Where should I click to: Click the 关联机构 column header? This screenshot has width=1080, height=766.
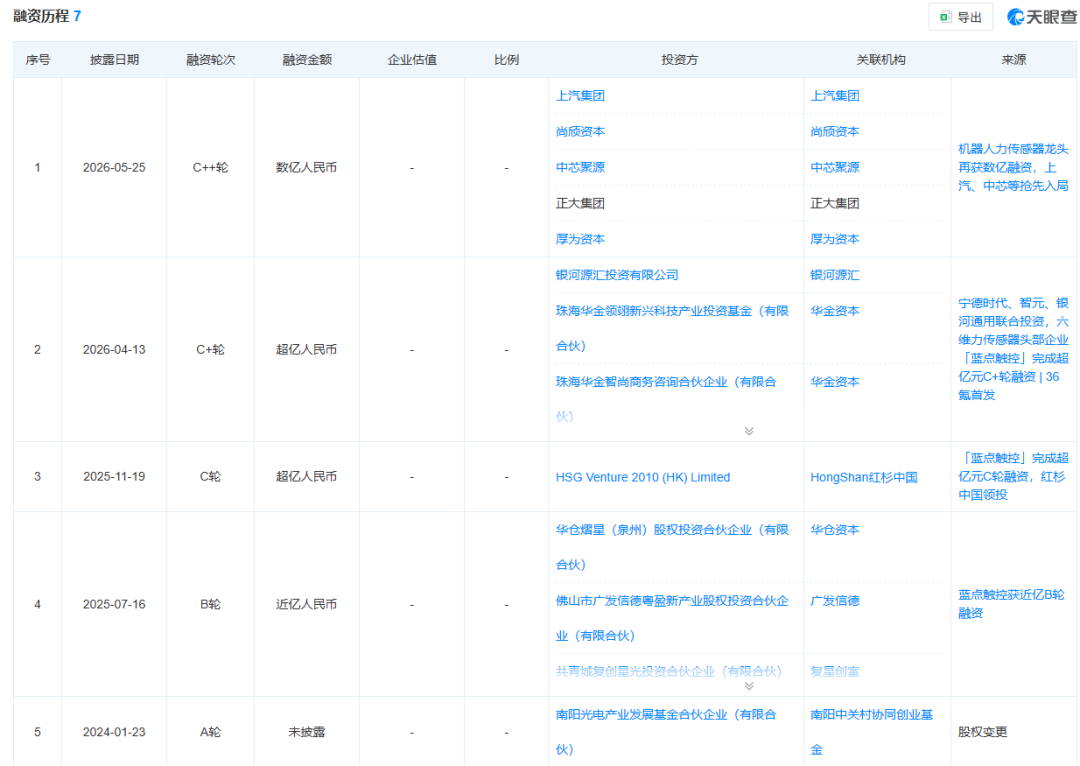881,60
